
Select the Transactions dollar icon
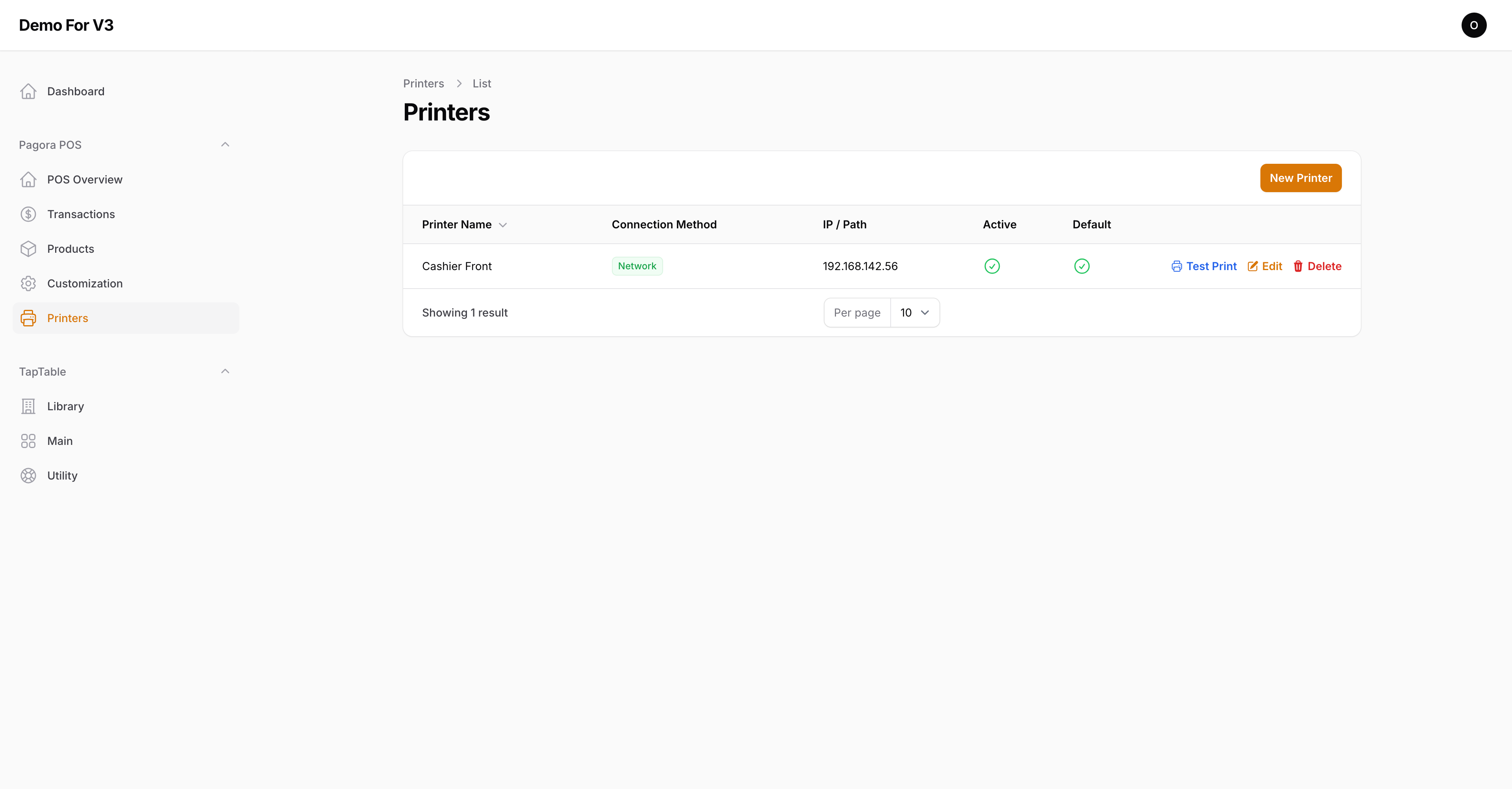28,214
